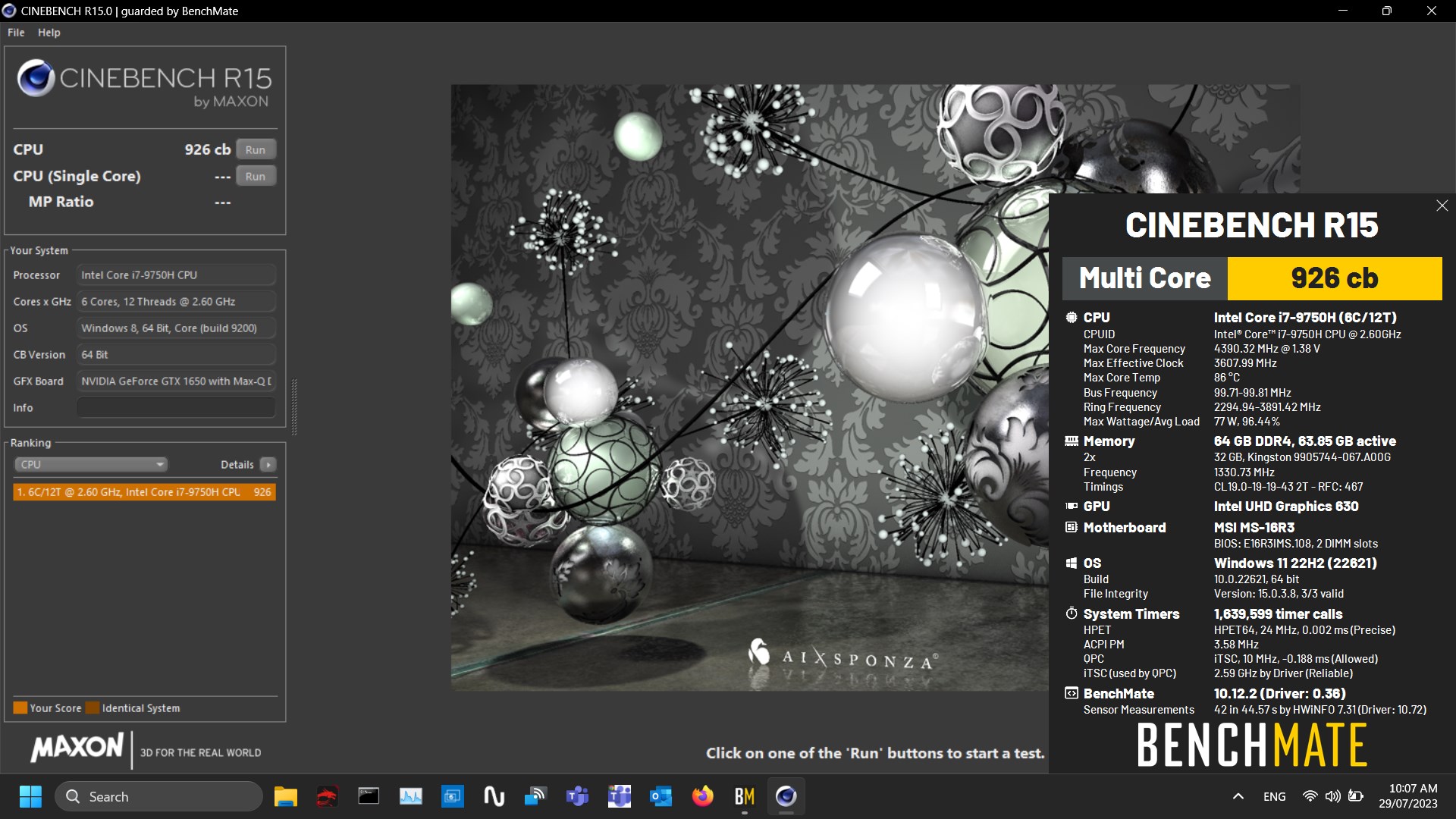The image size is (1456, 819).
Task: Click the MAXON logo at bottom left
Action: click(77, 748)
